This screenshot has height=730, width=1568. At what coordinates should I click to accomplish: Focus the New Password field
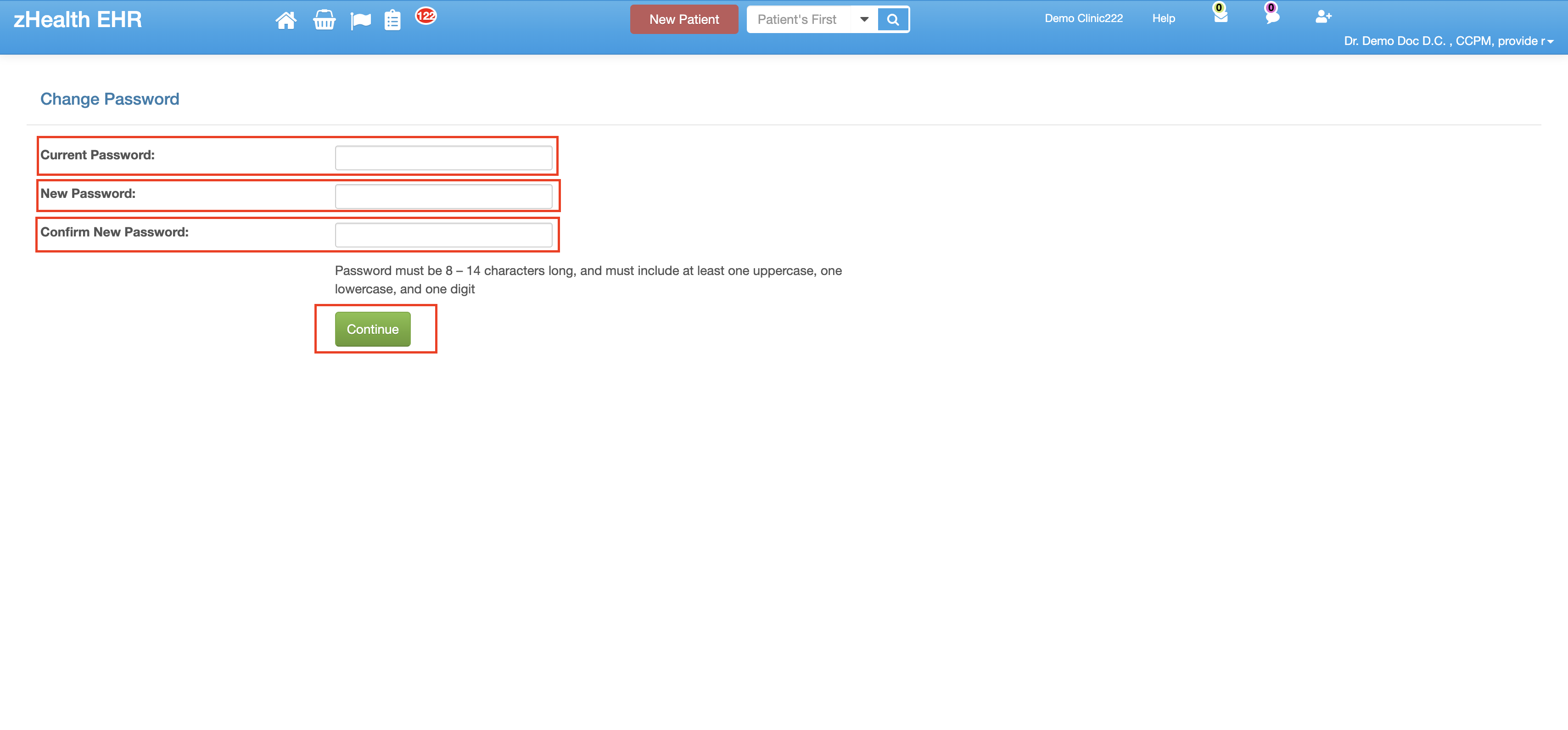pos(443,196)
